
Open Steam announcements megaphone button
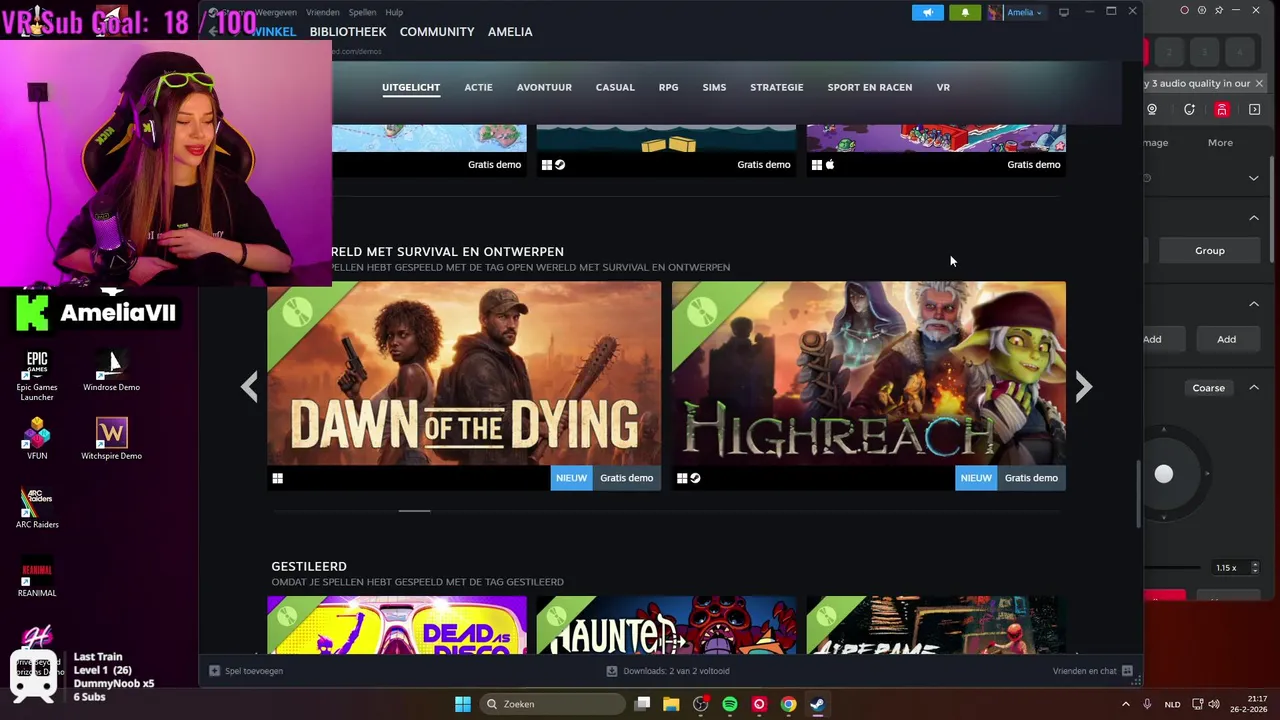click(927, 12)
